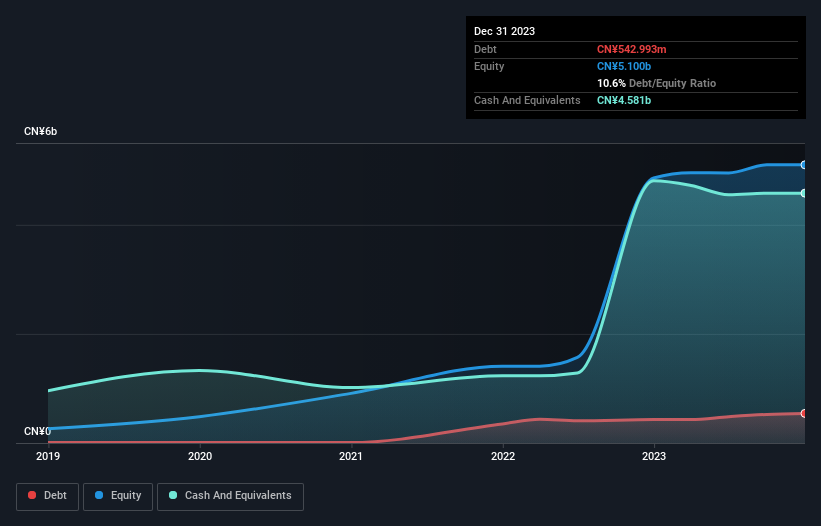This screenshot has height=526, width=821.
Task: Click the Equity label in tooltip
Action: point(489,66)
